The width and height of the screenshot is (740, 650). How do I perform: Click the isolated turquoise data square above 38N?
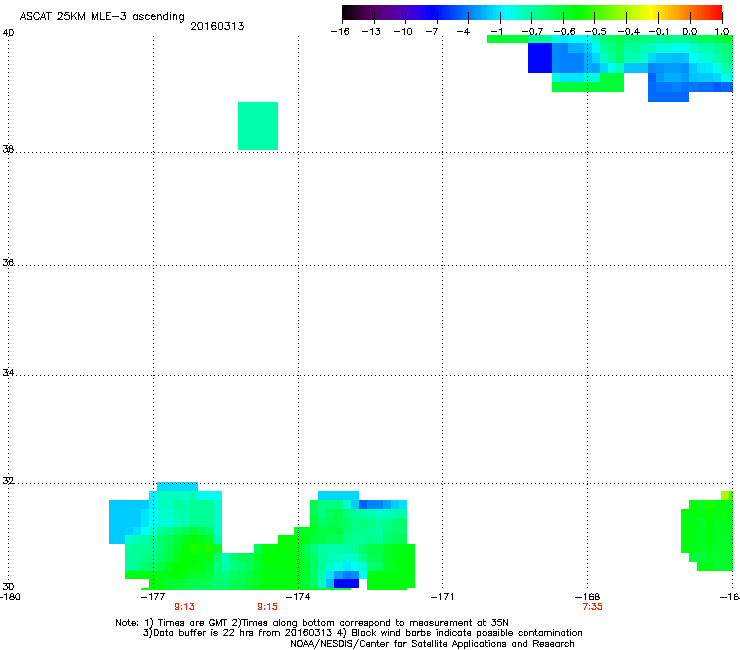click(x=258, y=126)
